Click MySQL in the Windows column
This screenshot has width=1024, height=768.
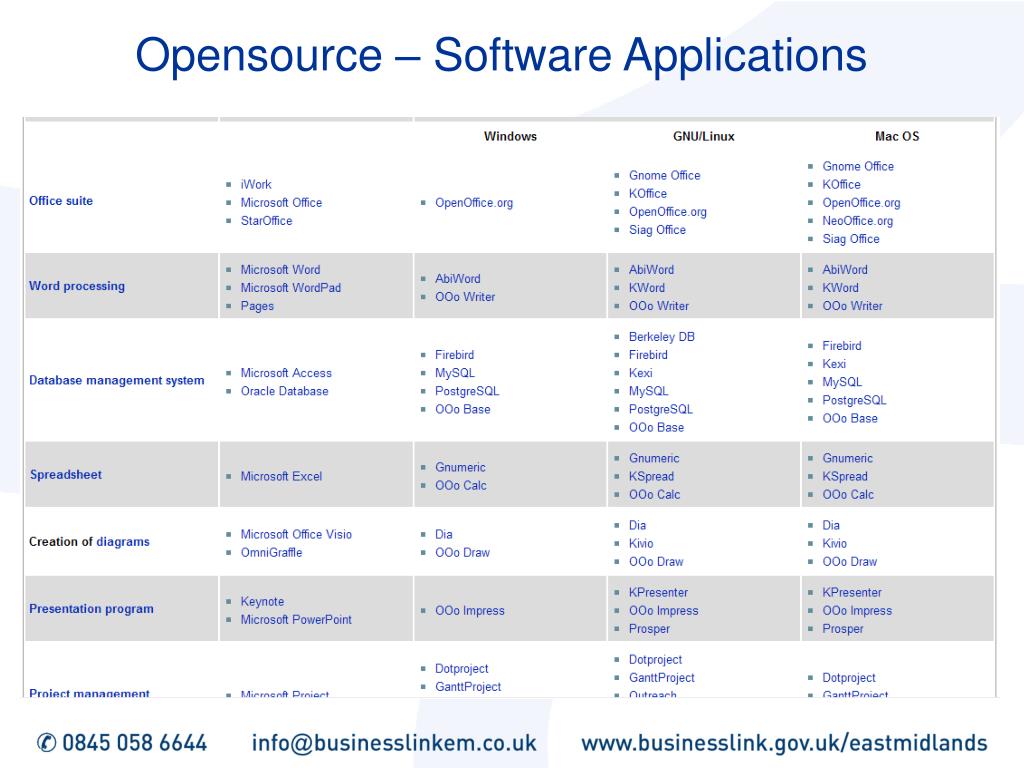point(455,373)
